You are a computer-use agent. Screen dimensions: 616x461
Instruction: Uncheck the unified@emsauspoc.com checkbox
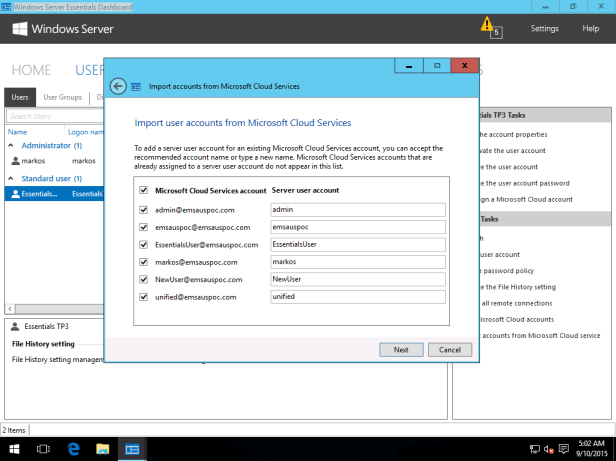pyautogui.click(x=144, y=297)
